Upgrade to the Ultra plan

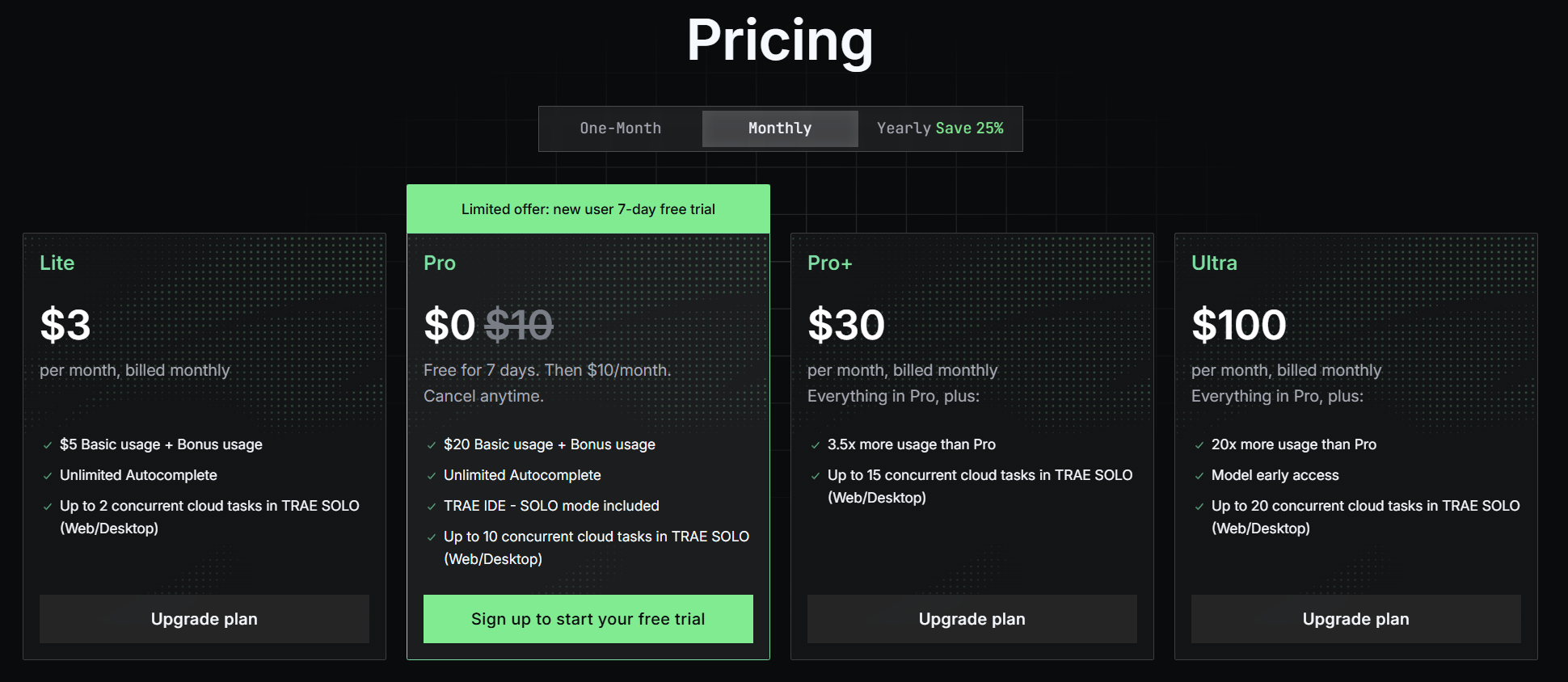click(1356, 619)
